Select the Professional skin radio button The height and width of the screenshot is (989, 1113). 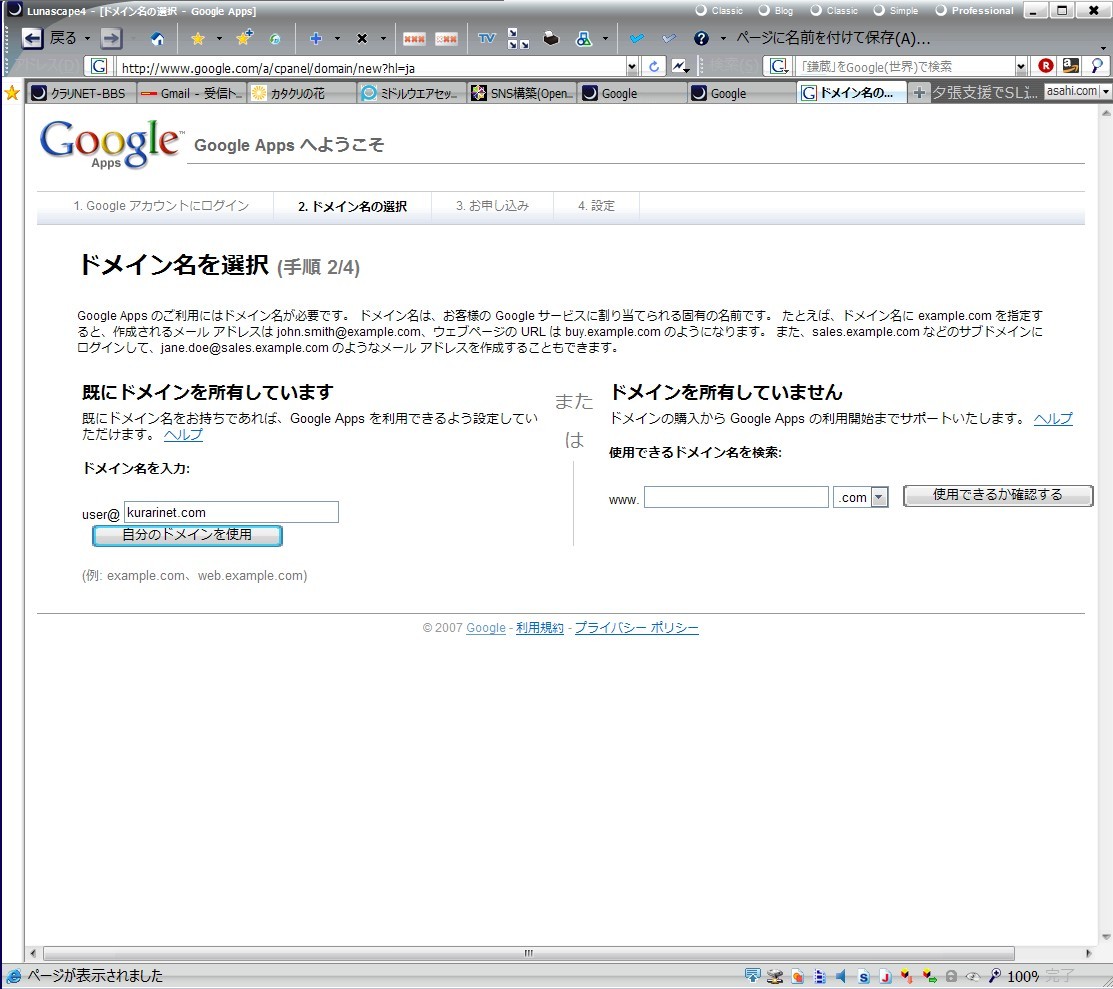[941, 11]
